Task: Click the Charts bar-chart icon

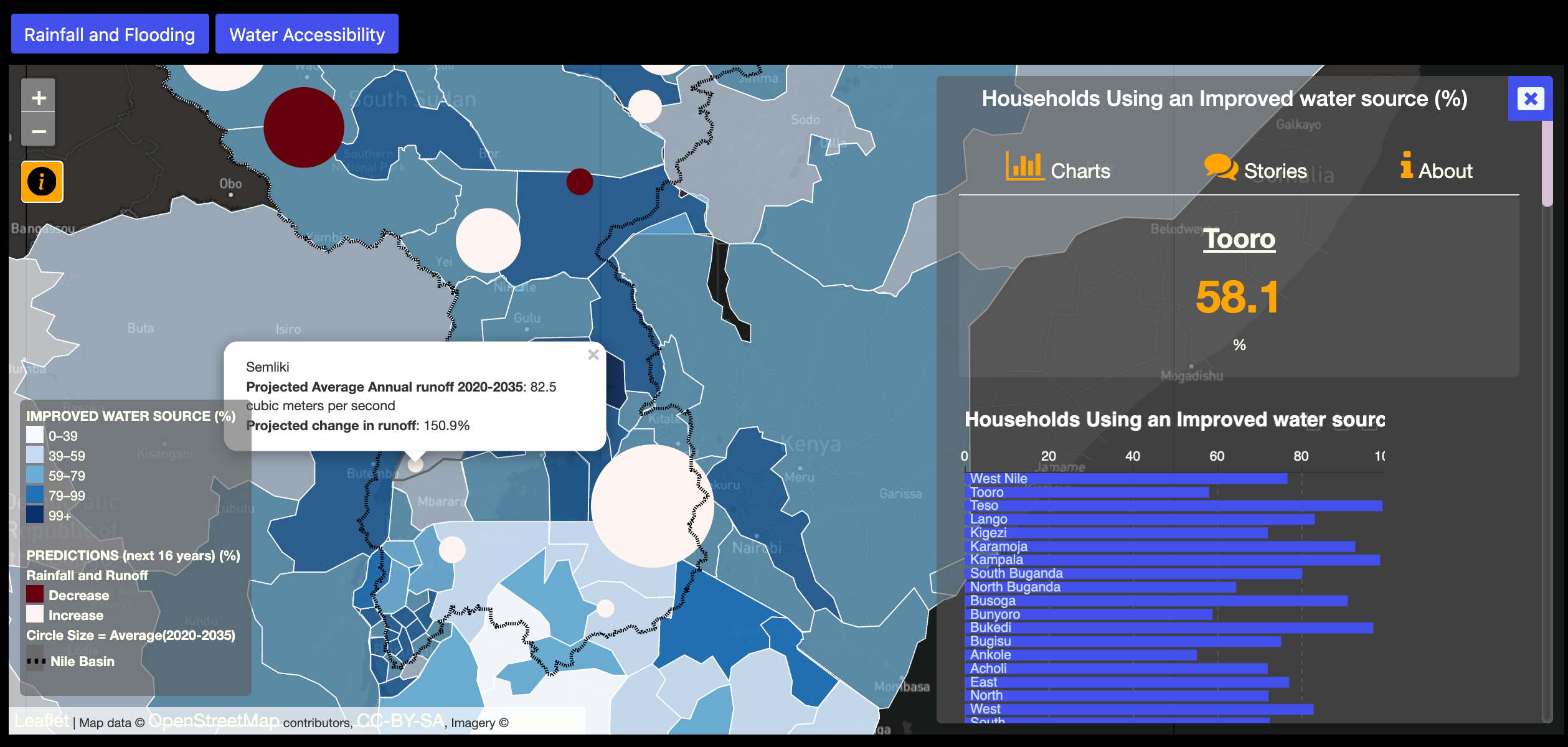Action: click(x=1025, y=167)
